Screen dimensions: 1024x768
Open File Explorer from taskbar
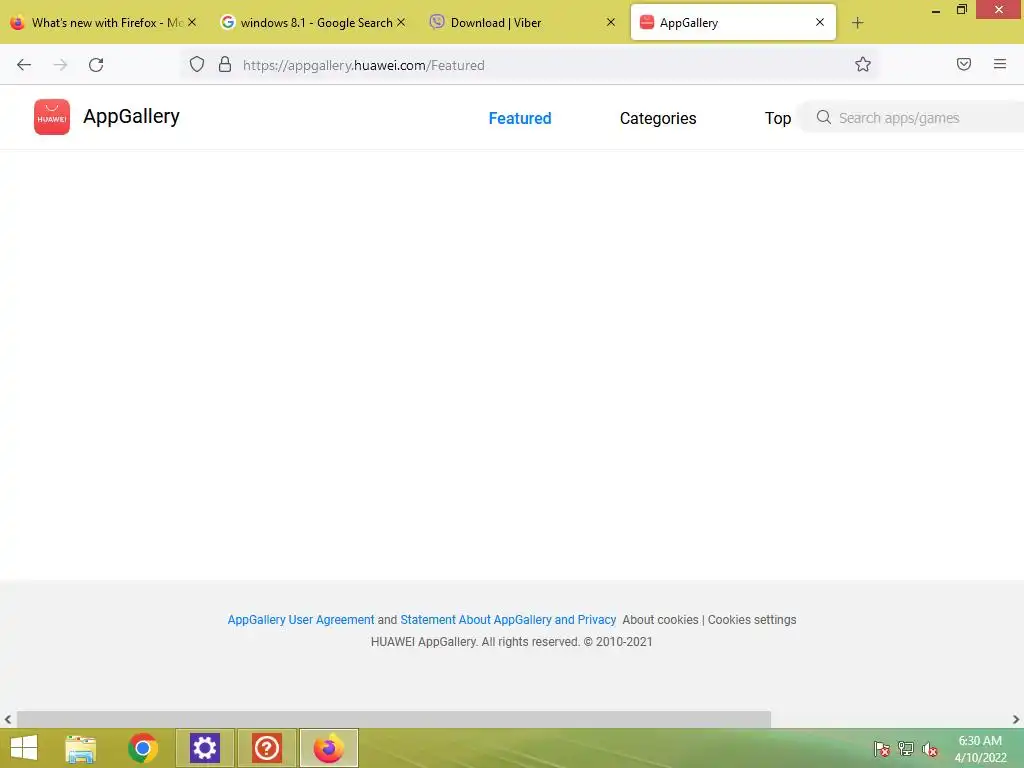click(80, 748)
